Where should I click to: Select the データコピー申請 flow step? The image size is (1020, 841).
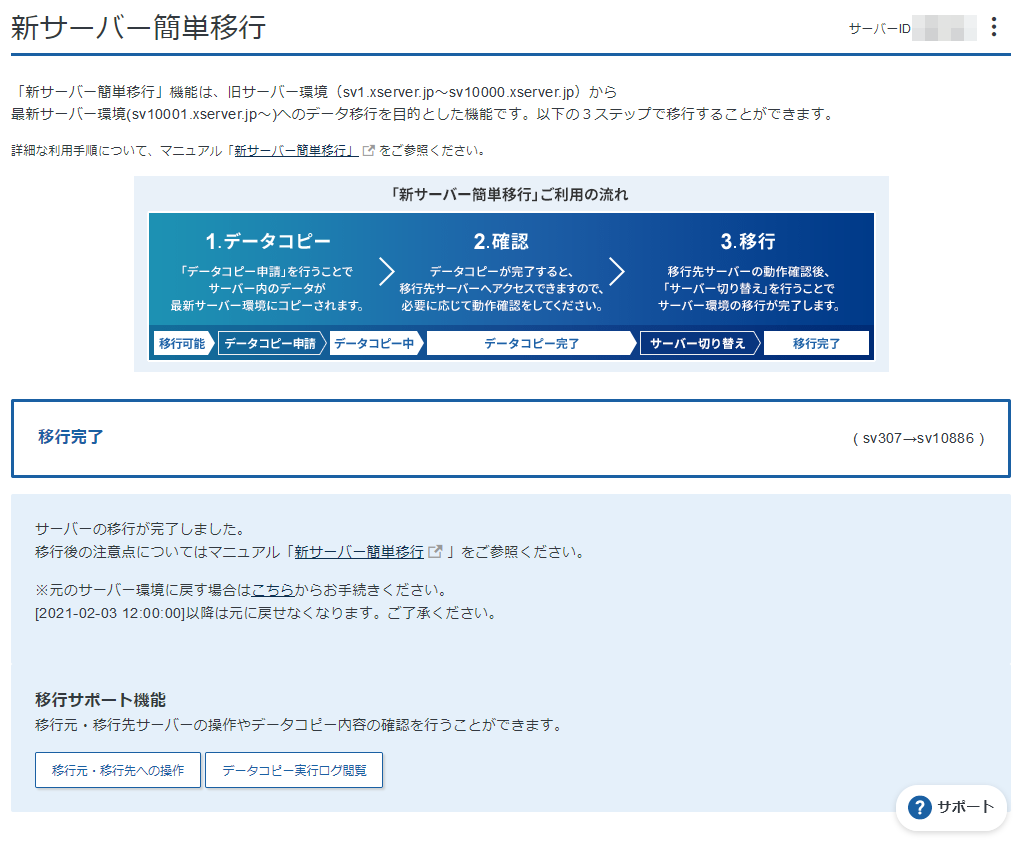pyautogui.click(x=271, y=343)
